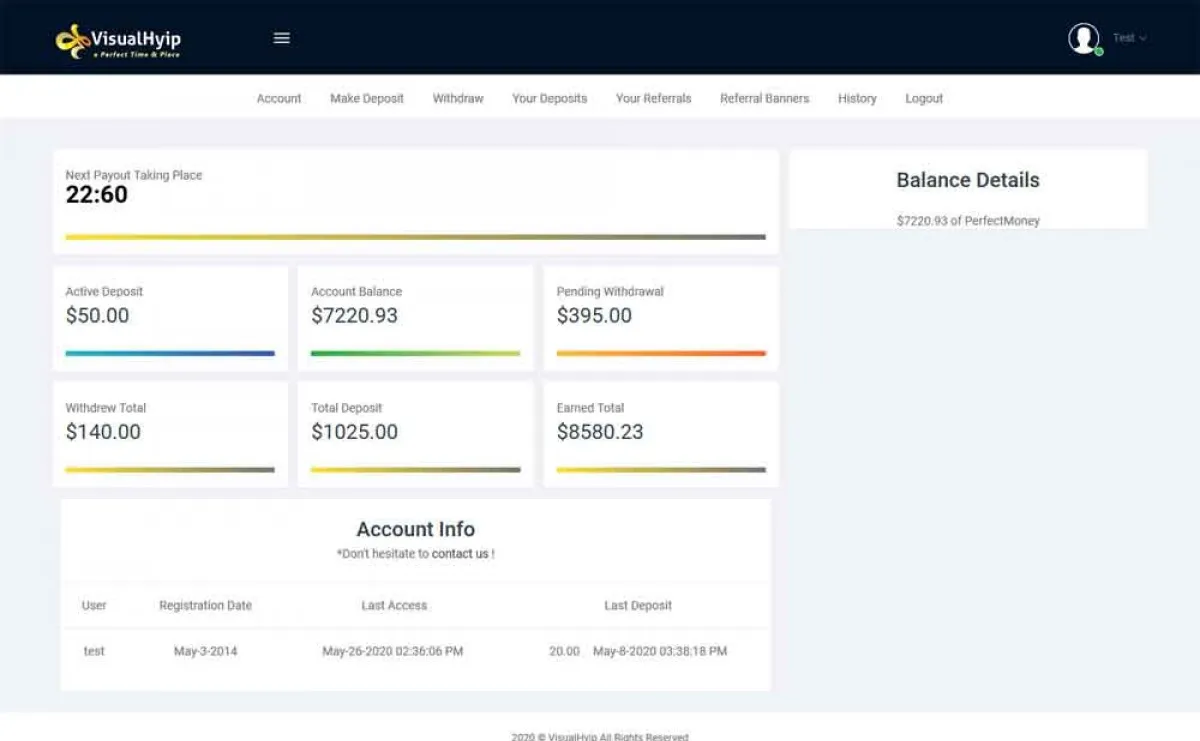Click the Active Deposit blue bar
Viewport: 1200px width, 741px height.
[x=170, y=353]
